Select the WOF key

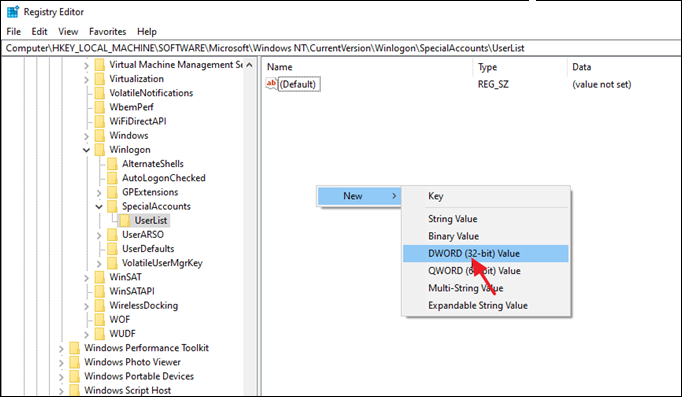(x=120, y=320)
